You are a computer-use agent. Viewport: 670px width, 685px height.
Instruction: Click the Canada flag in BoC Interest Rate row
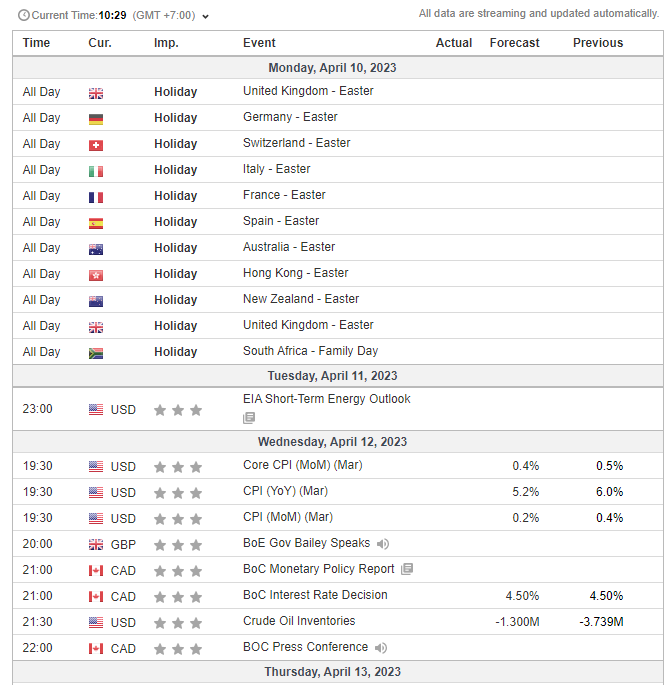[96, 597]
